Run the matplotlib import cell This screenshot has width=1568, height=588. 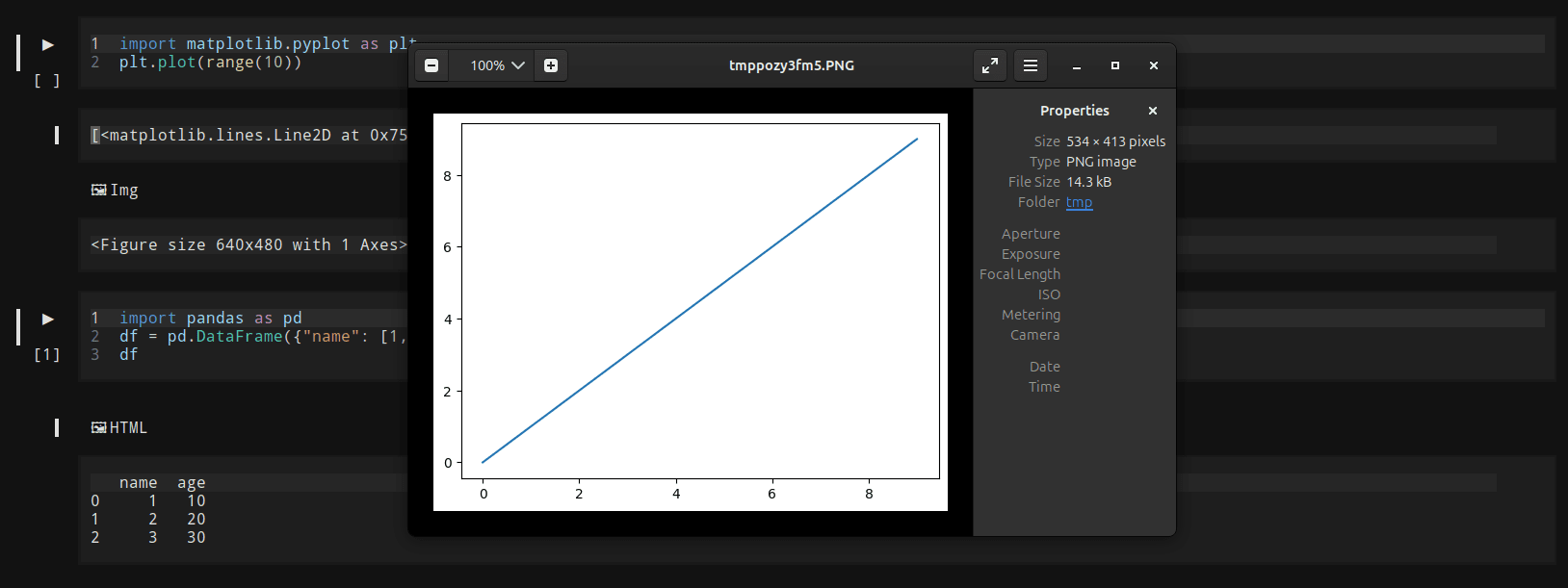(47, 44)
